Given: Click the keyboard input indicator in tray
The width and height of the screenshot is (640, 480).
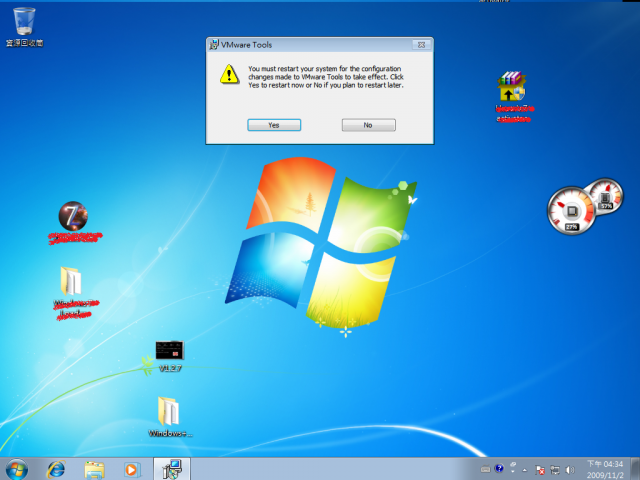Looking at the screenshot, I should pos(485,469).
